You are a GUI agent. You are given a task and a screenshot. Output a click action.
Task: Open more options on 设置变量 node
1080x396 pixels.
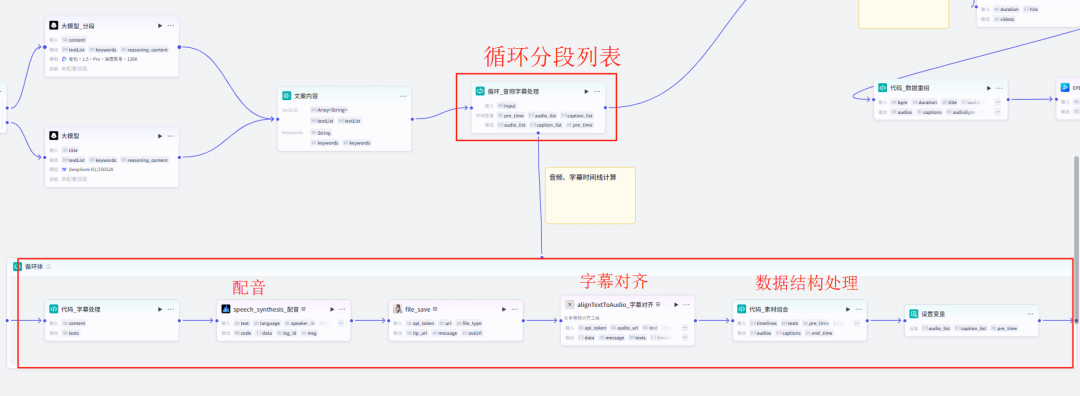point(1030,313)
